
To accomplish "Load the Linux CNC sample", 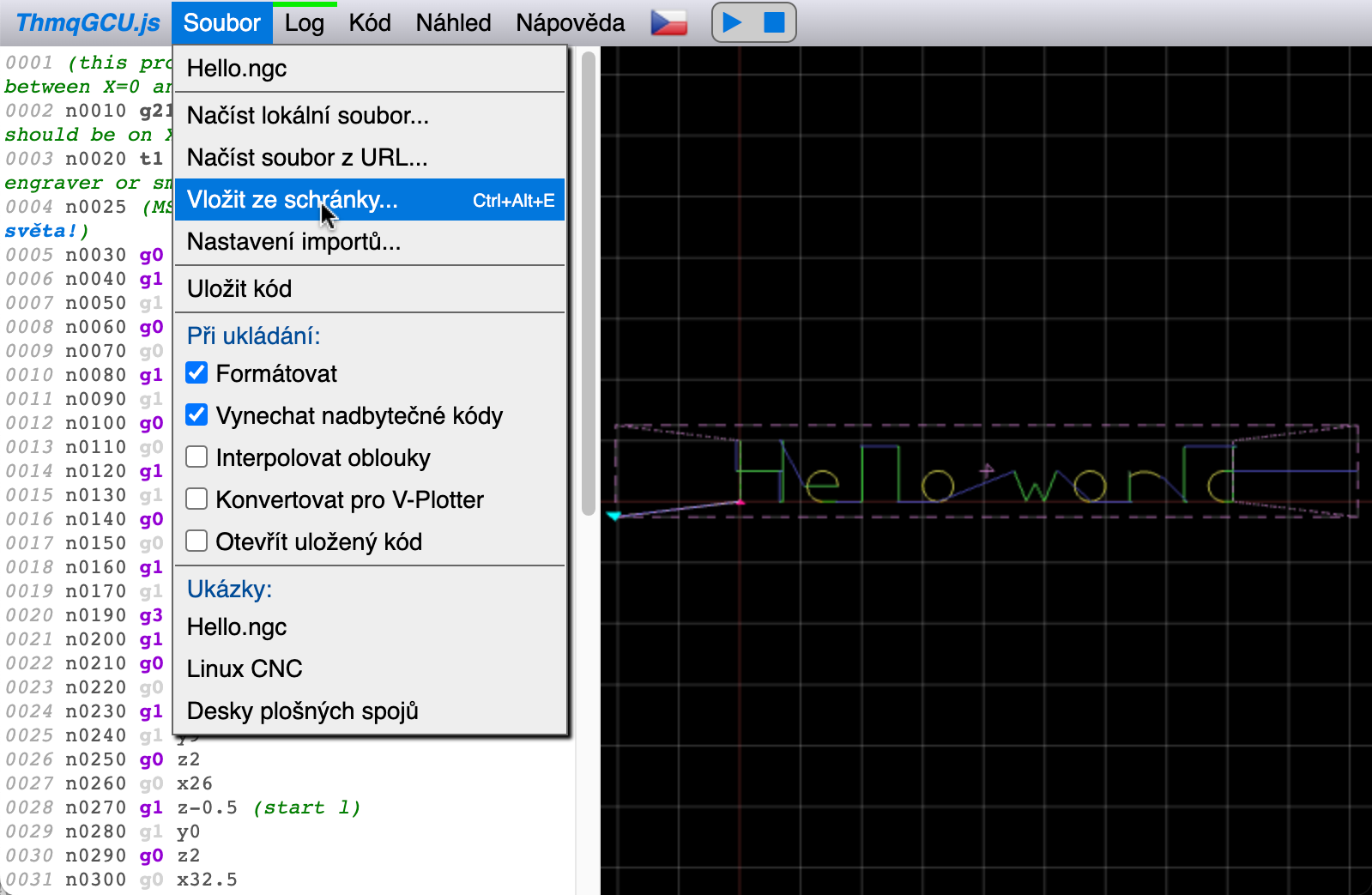I will (245, 668).
